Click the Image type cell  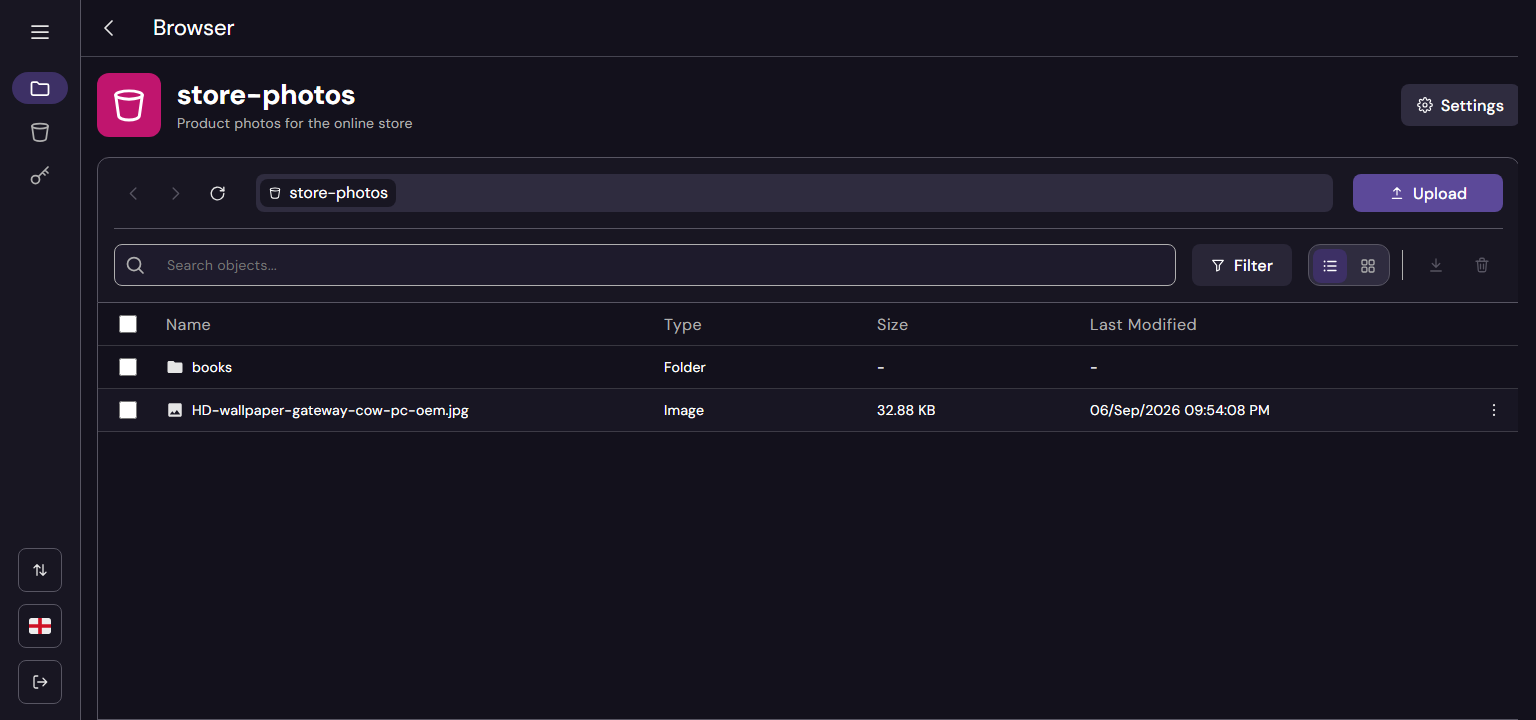pos(684,410)
